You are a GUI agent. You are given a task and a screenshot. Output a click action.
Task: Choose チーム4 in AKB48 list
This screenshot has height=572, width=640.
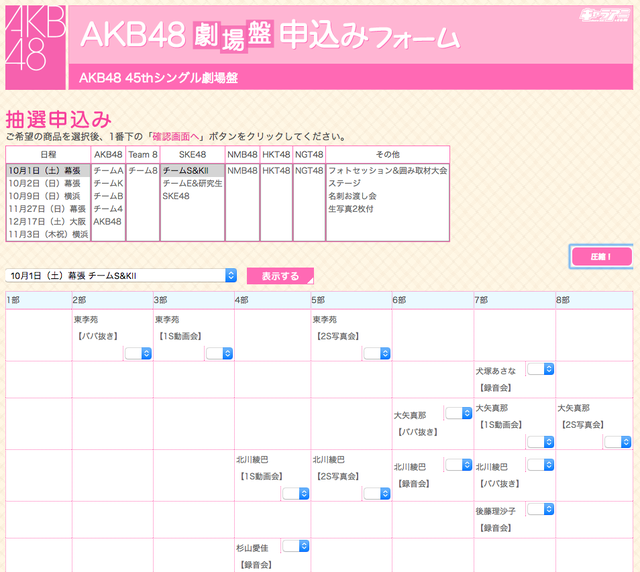pos(108,209)
